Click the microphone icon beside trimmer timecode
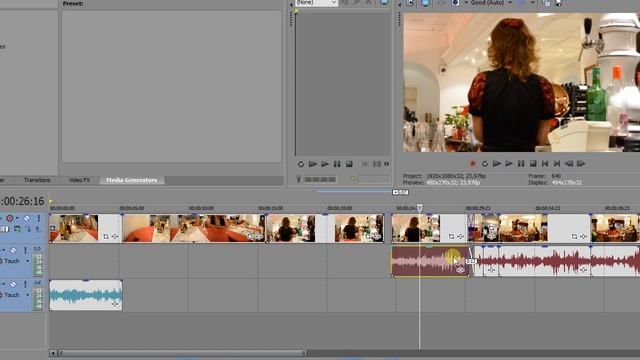 pyautogui.click(x=298, y=179)
